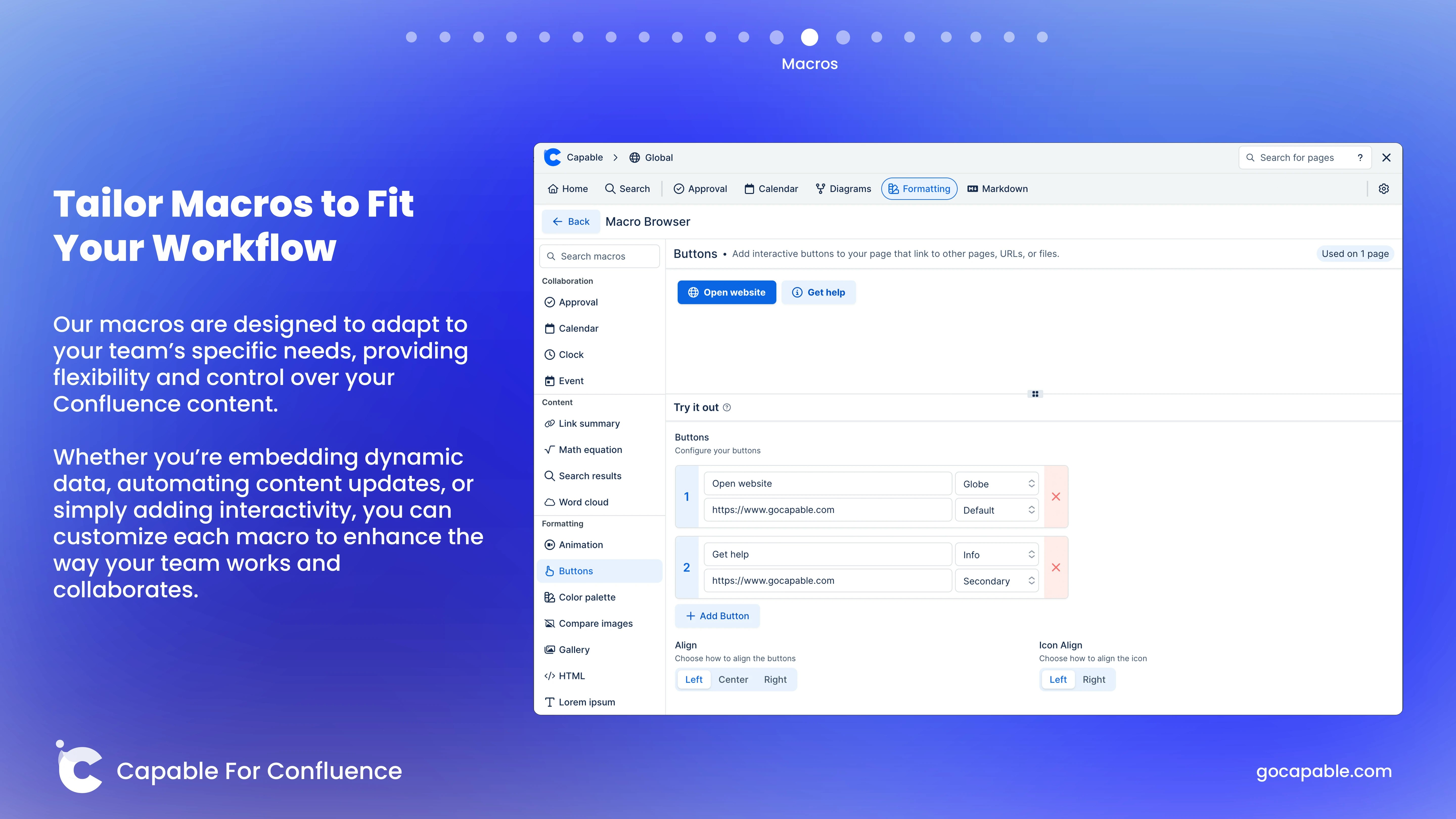Click Add Button

[717, 616]
